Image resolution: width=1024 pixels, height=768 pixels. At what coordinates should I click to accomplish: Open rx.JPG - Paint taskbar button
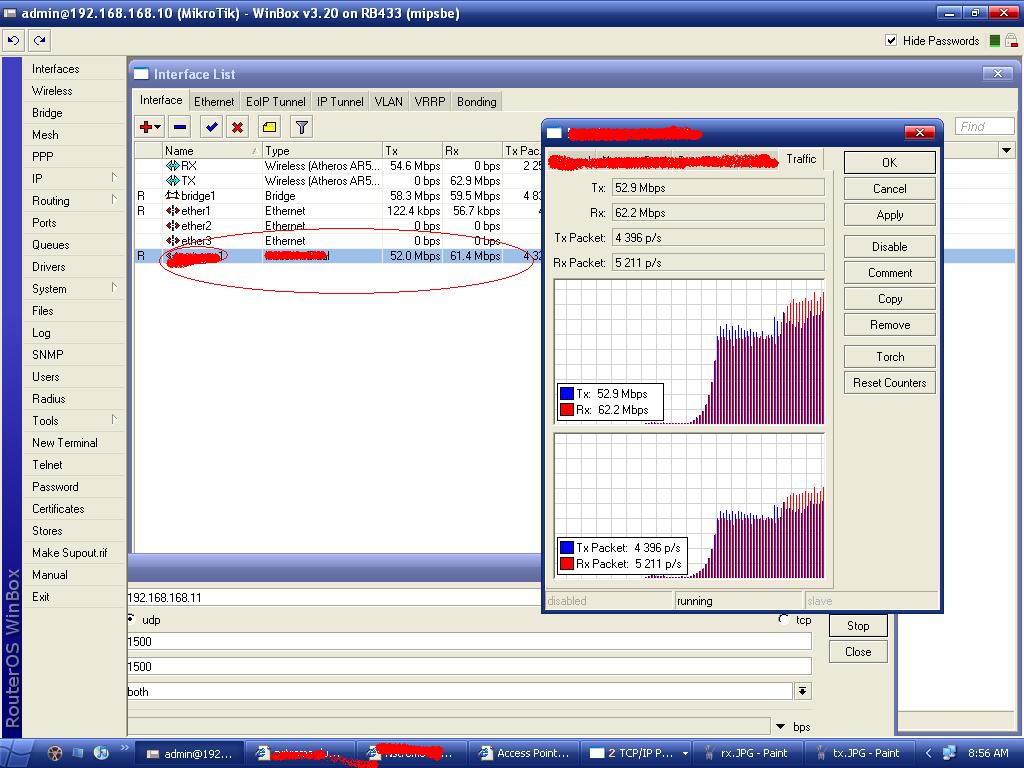coord(746,753)
